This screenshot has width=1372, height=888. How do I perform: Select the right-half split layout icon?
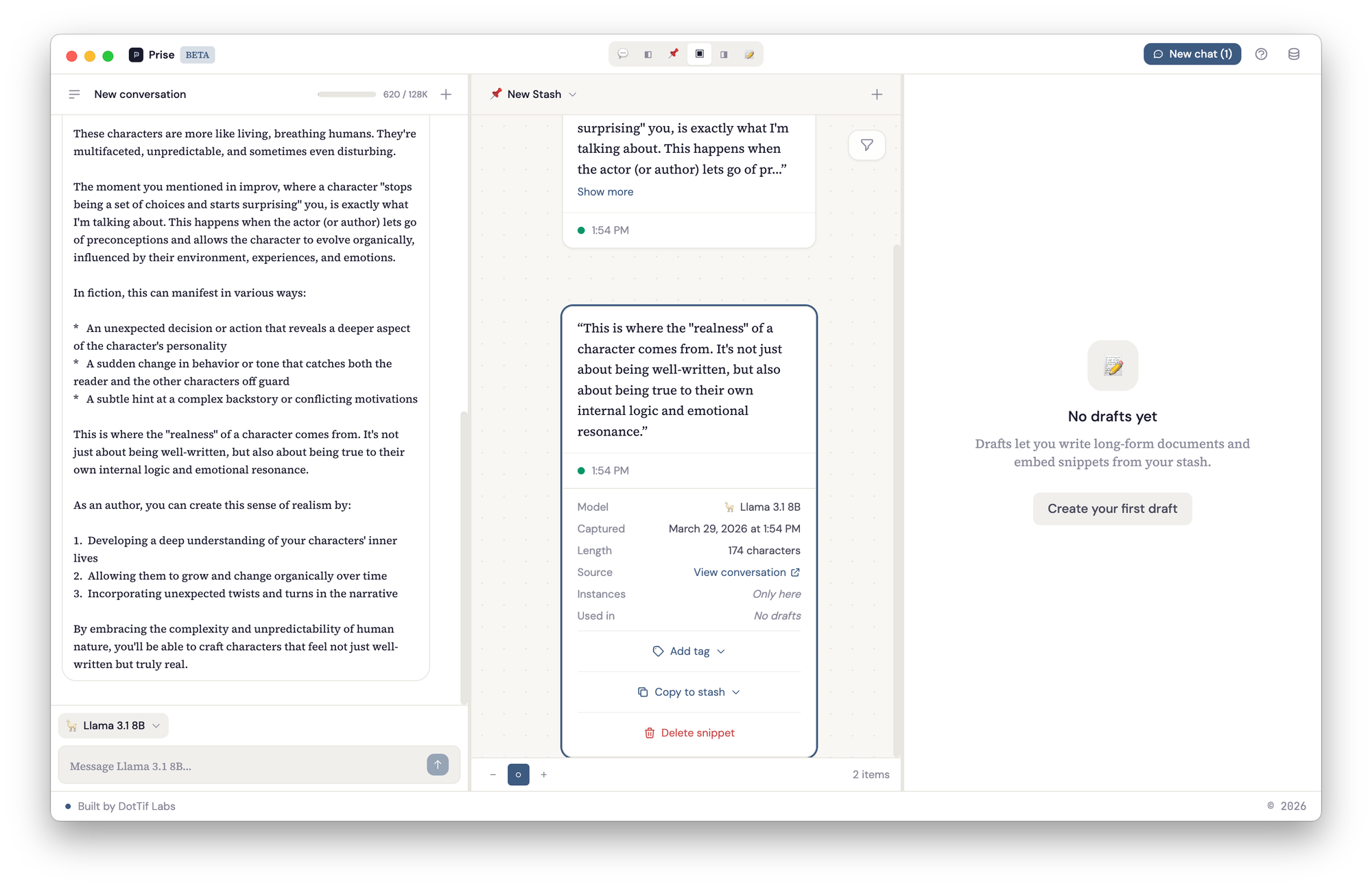coord(724,54)
